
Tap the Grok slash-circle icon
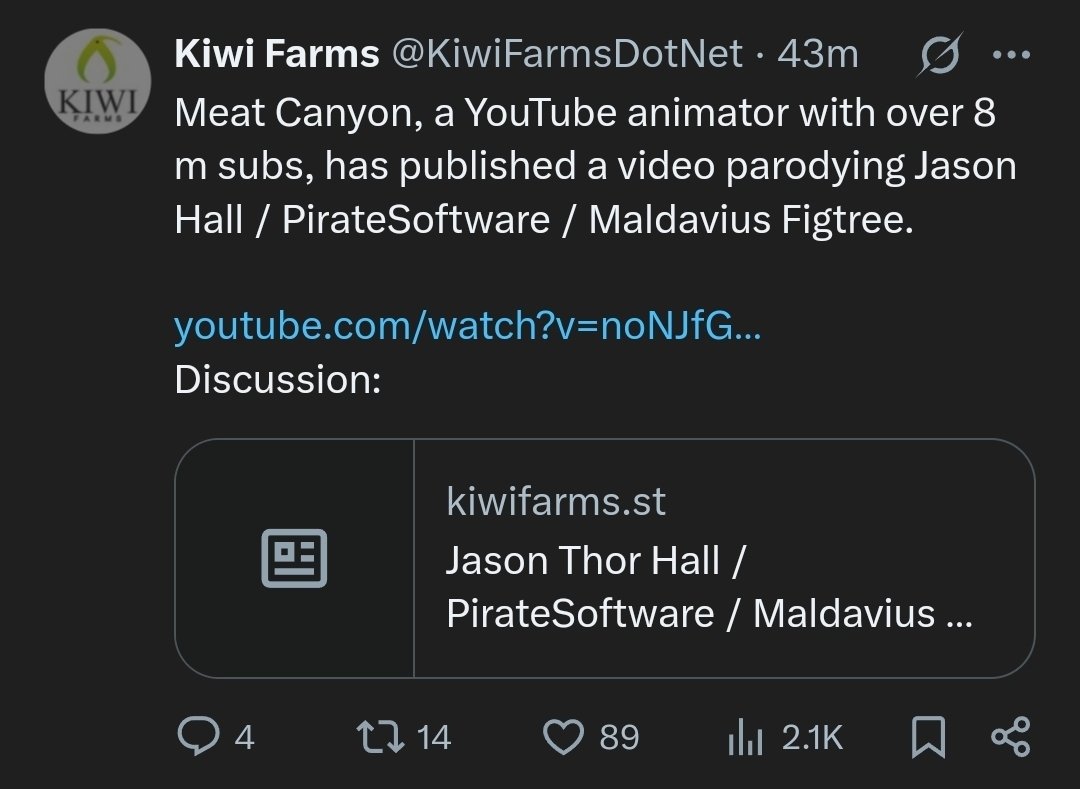(939, 54)
